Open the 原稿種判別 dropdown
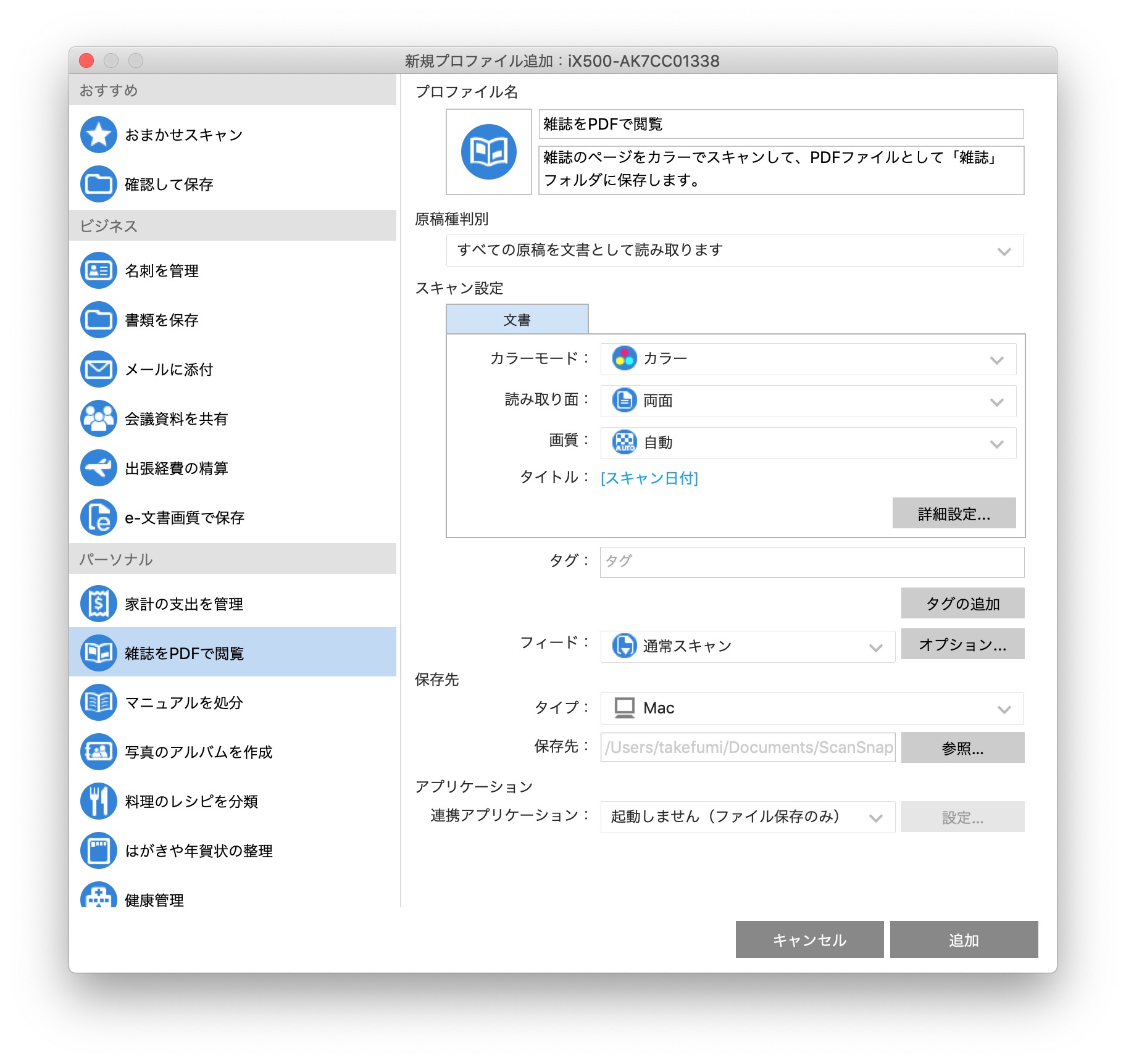This screenshot has width=1126, height=1064. point(735,251)
